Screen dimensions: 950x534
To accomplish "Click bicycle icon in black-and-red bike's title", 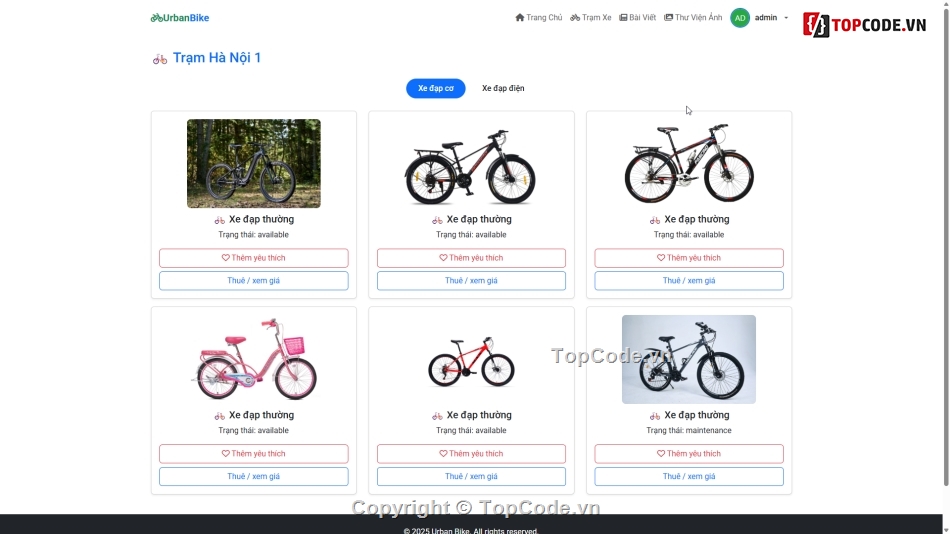I will (654, 220).
